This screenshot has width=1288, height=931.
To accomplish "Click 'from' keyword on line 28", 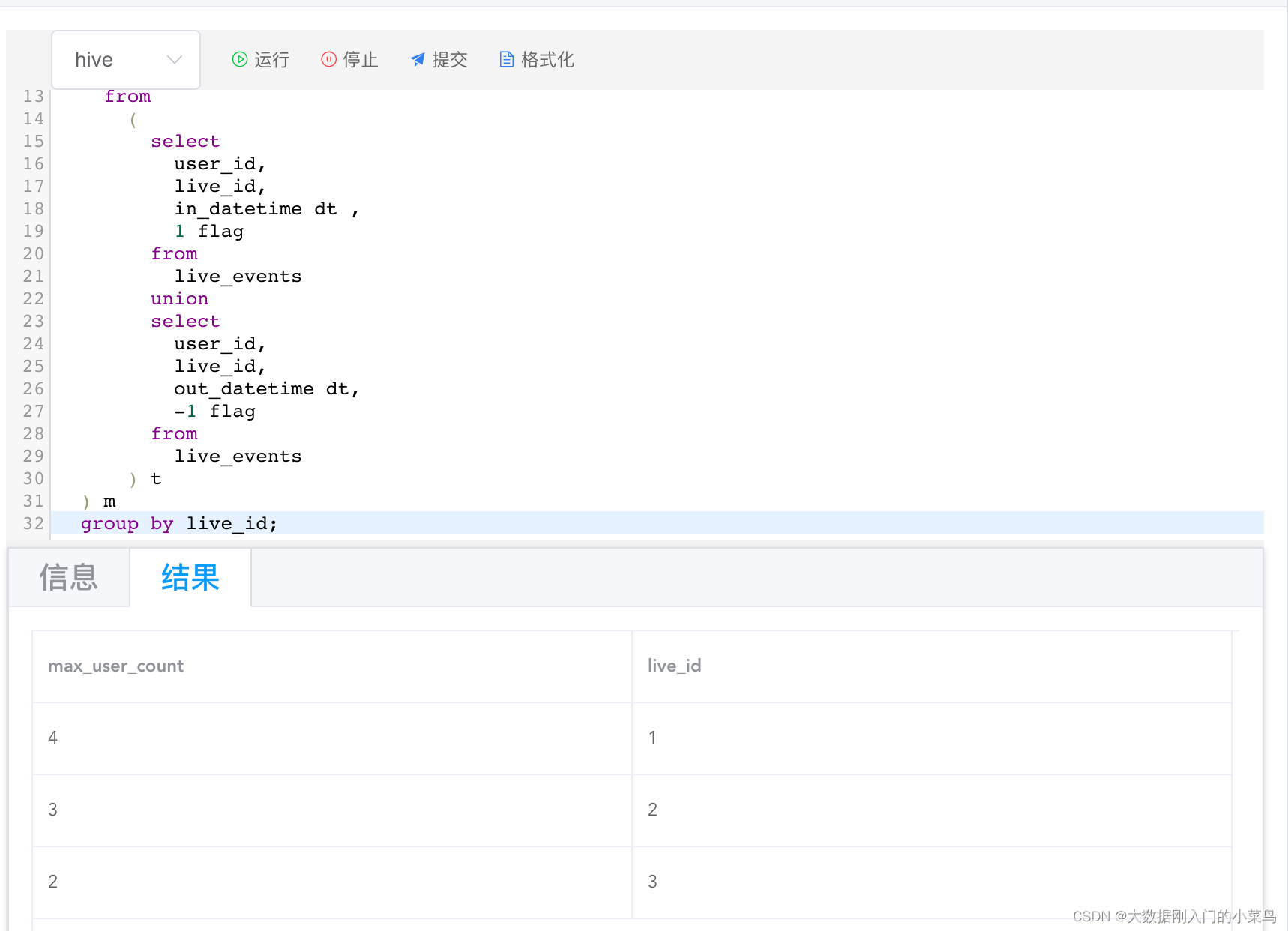I will pyautogui.click(x=174, y=433).
